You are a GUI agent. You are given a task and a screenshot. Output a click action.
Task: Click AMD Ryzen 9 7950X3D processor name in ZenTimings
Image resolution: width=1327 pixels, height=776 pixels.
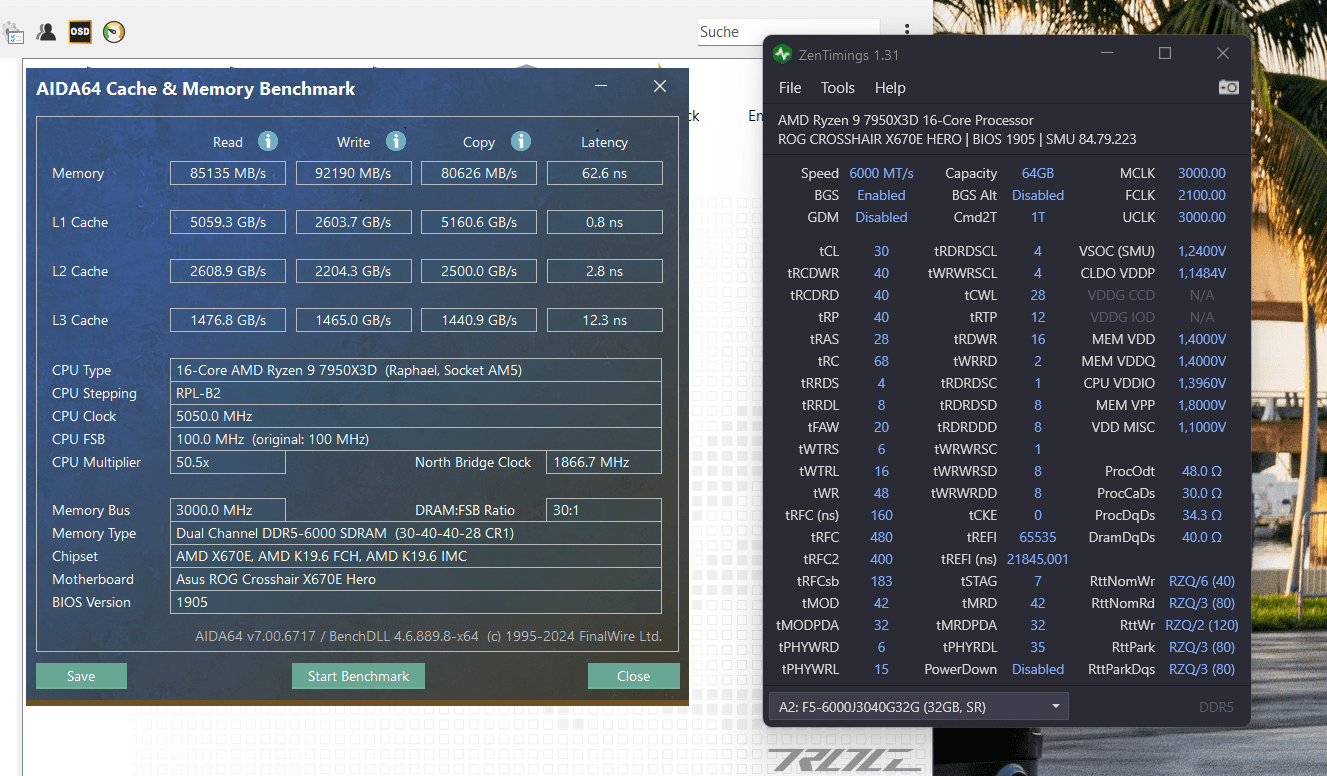pyautogui.click(x=906, y=120)
